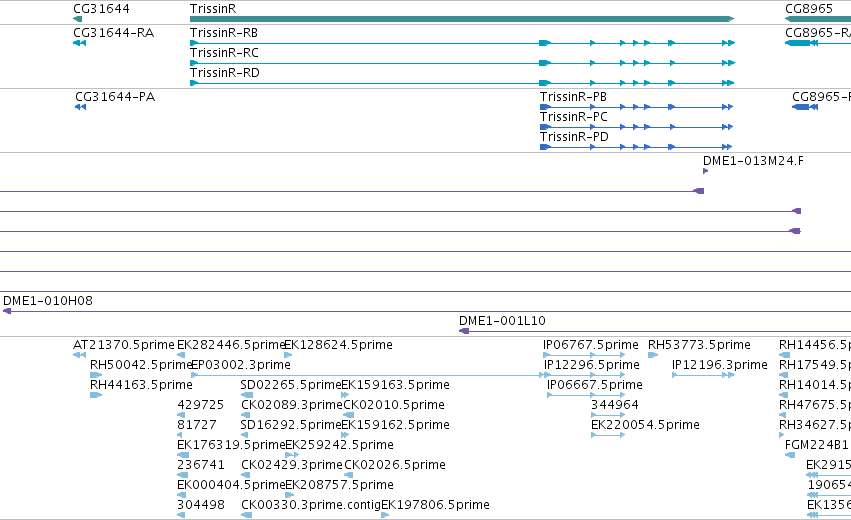Select the 429725 feature label
851x520 pixels.
coord(200,405)
